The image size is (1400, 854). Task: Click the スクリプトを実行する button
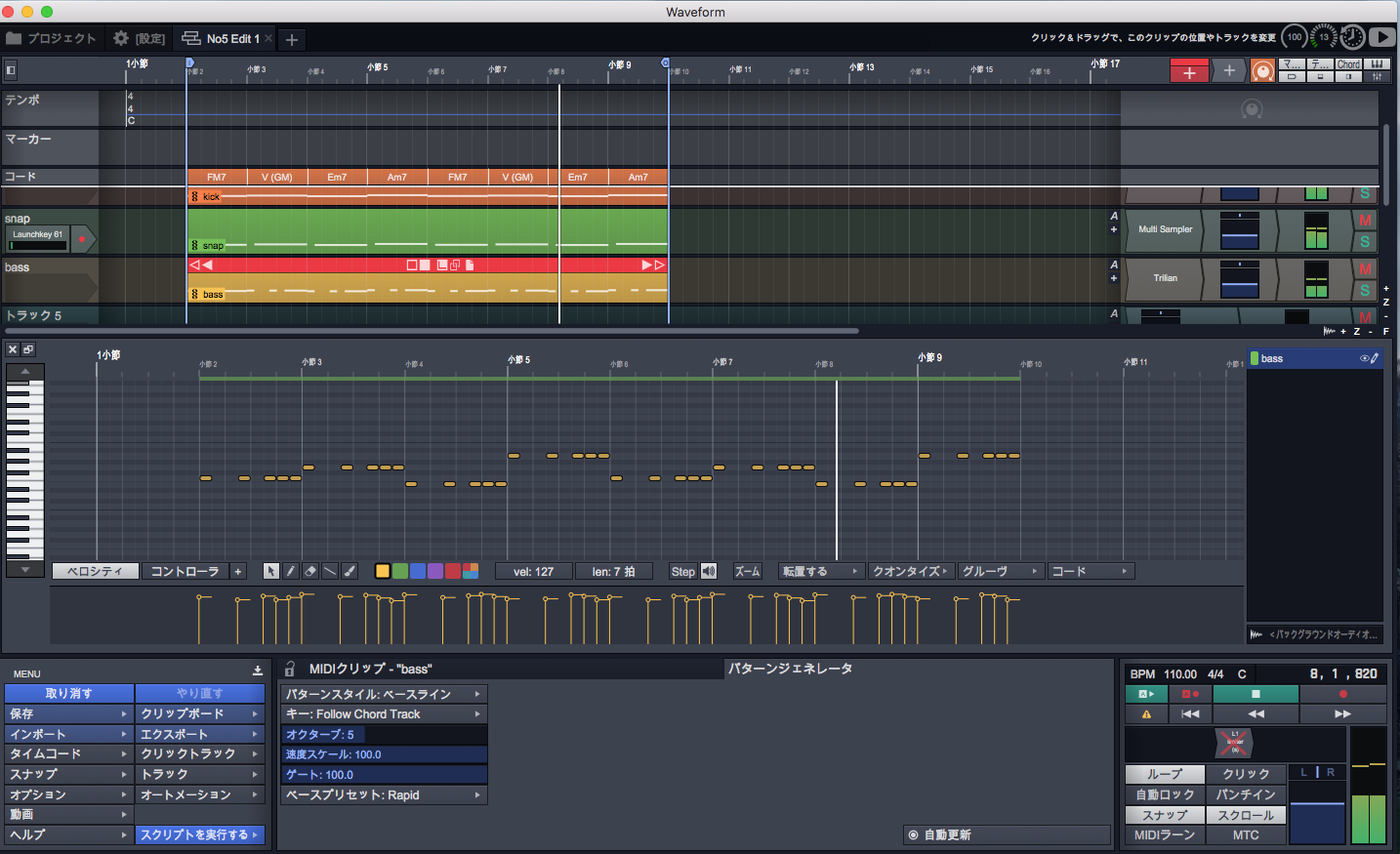[x=199, y=834]
